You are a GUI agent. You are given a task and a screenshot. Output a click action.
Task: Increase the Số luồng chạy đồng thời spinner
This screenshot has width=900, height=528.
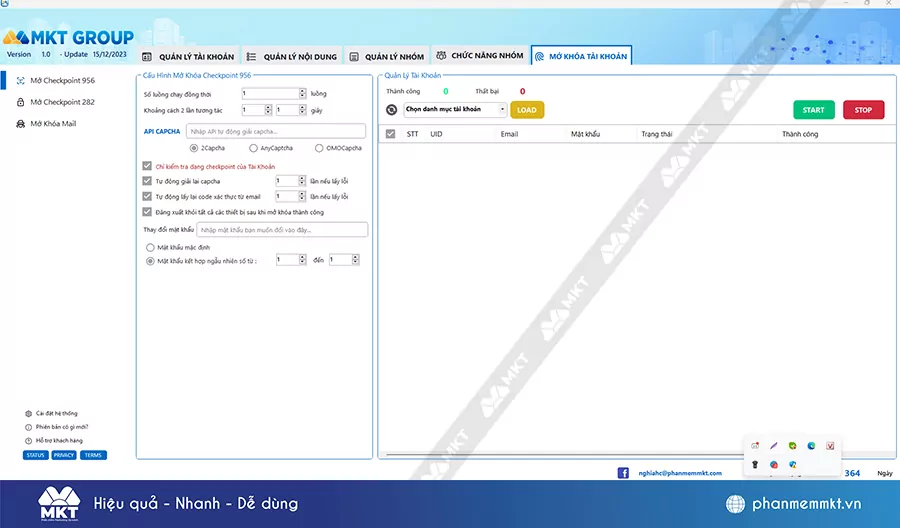click(x=301, y=91)
